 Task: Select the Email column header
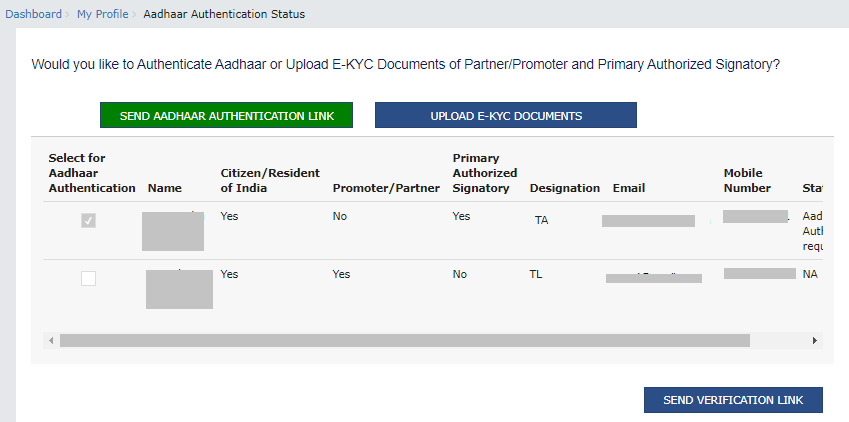click(629, 188)
